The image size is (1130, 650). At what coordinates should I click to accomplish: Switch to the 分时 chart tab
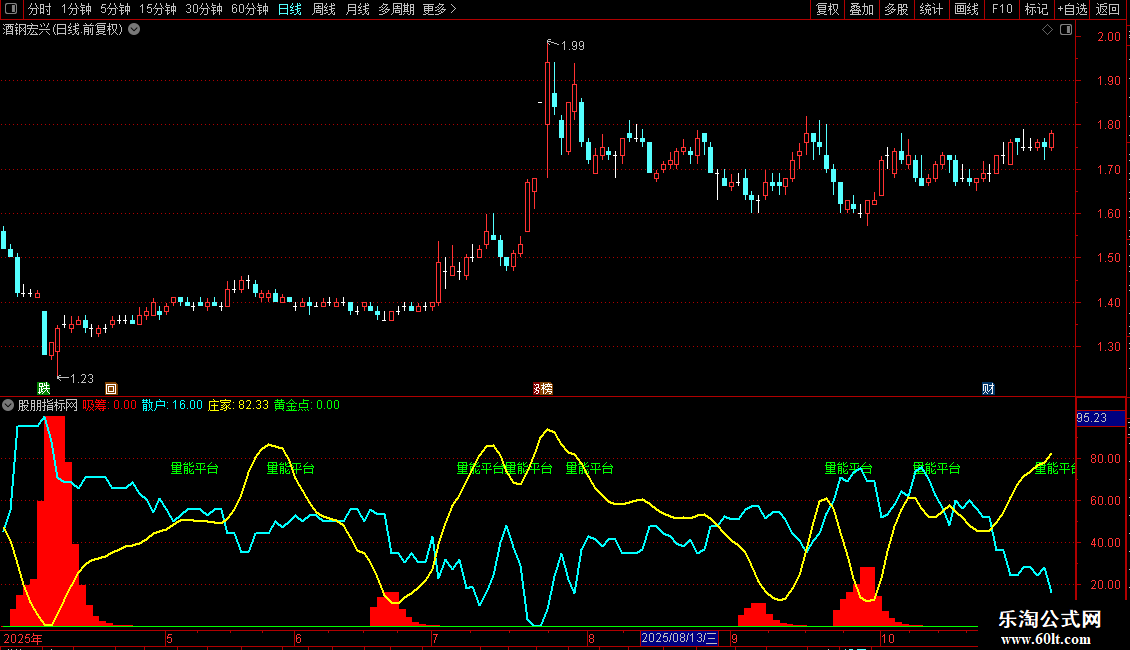[x=40, y=9]
